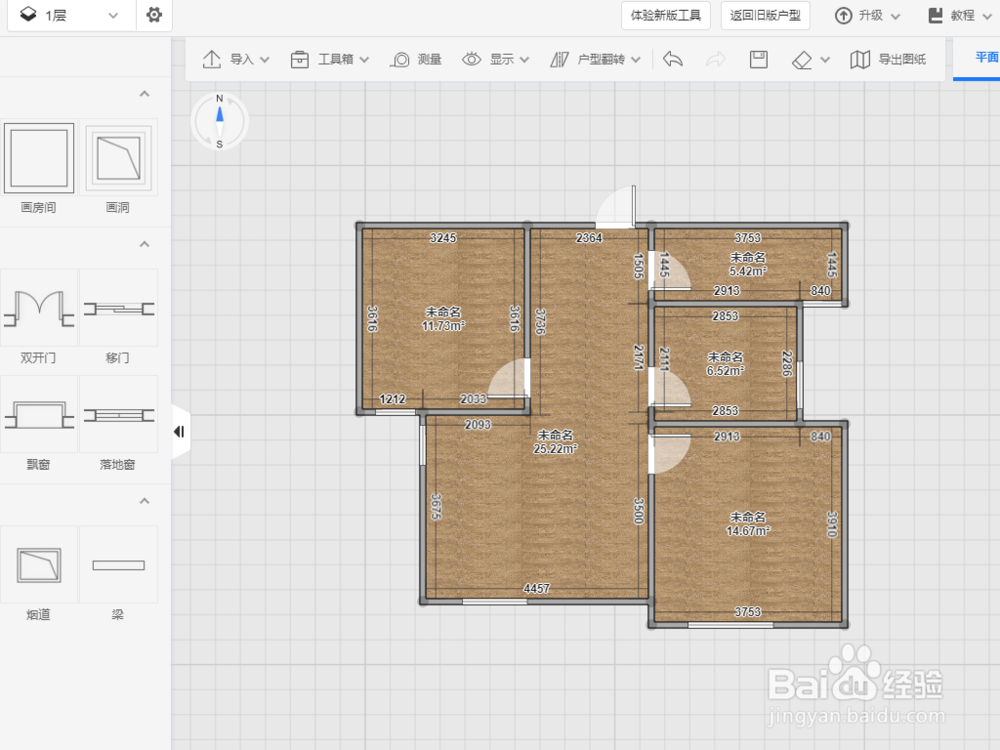
Task: Click the save floppy disk icon
Action: coord(758,59)
